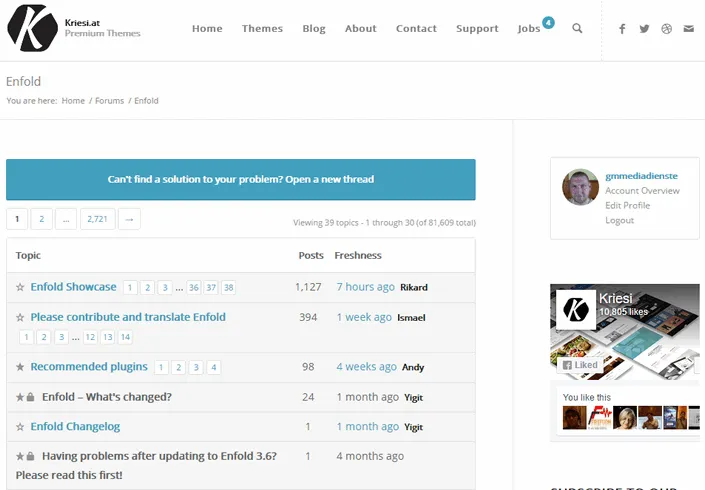Click the Logout link

tap(620, 220)
